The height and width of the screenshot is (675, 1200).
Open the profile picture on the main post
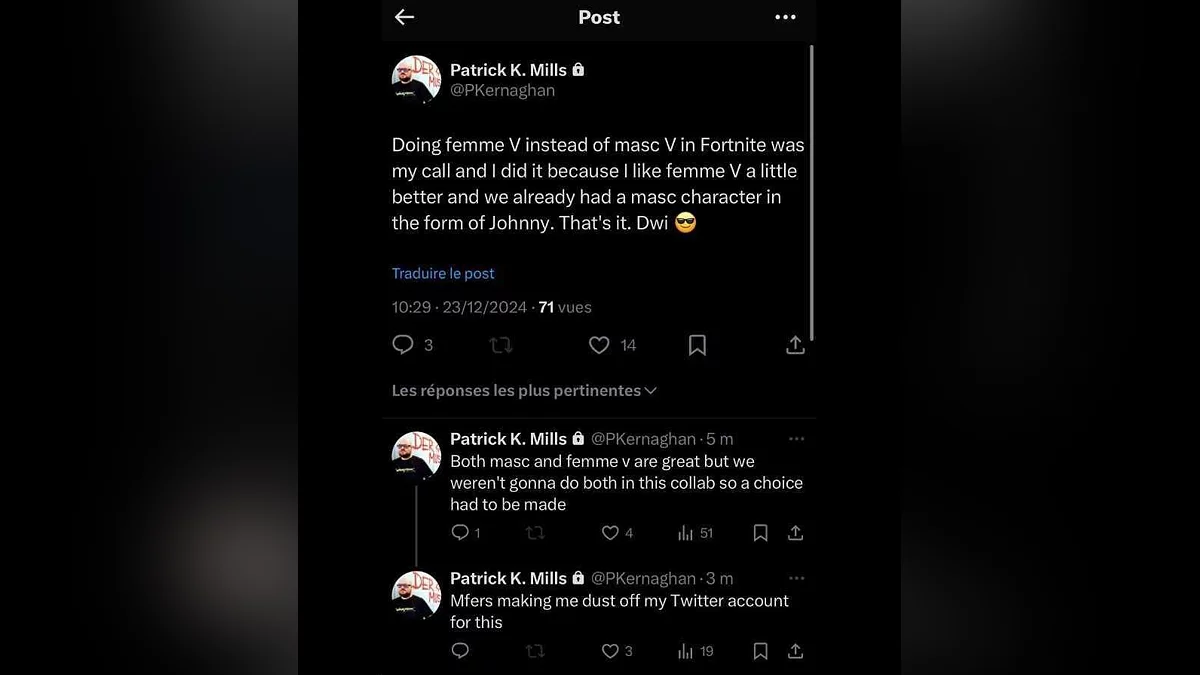tap(416, 80)
